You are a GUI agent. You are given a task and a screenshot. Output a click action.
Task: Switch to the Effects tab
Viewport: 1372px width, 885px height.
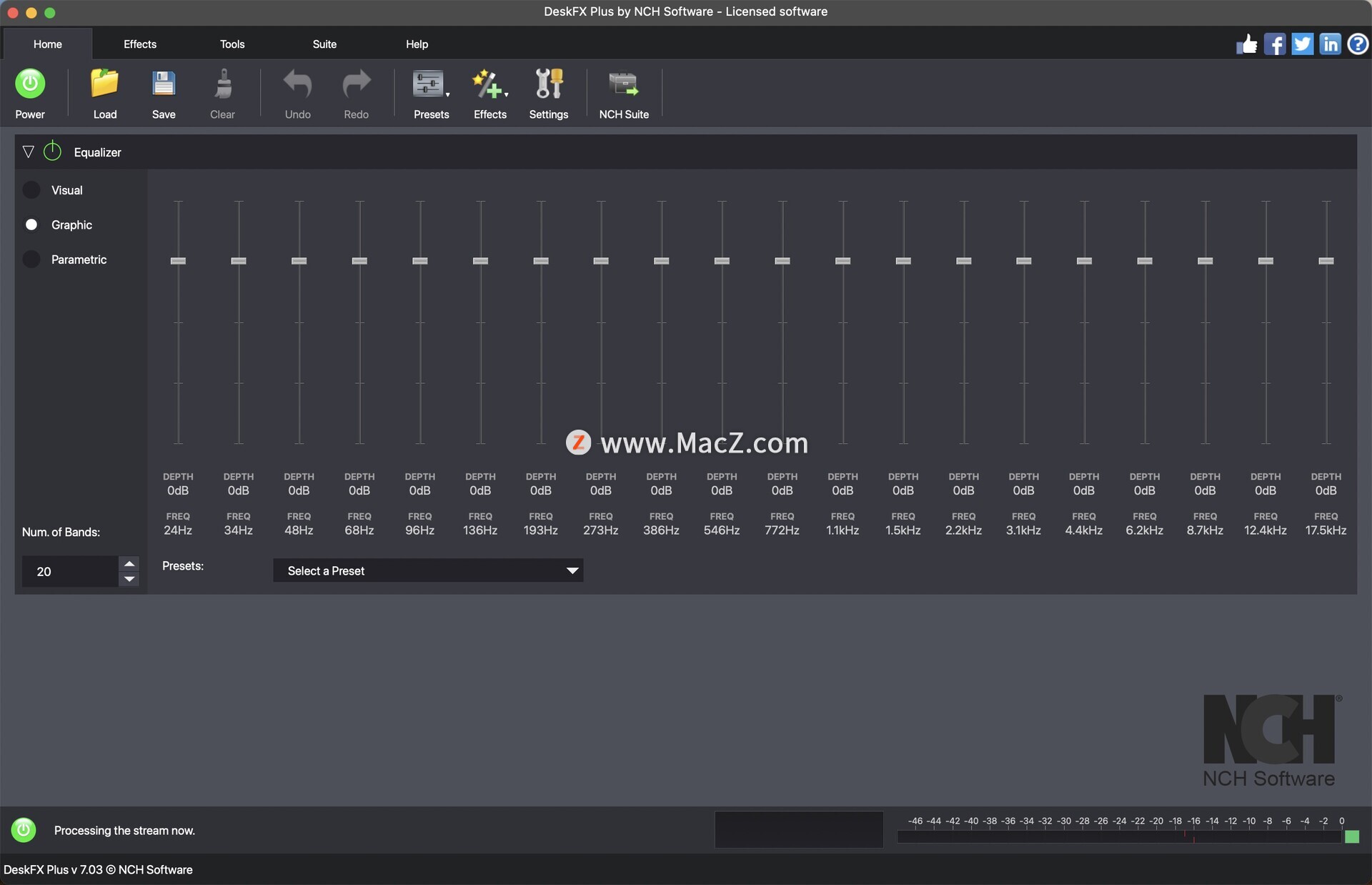coord(140,44)
